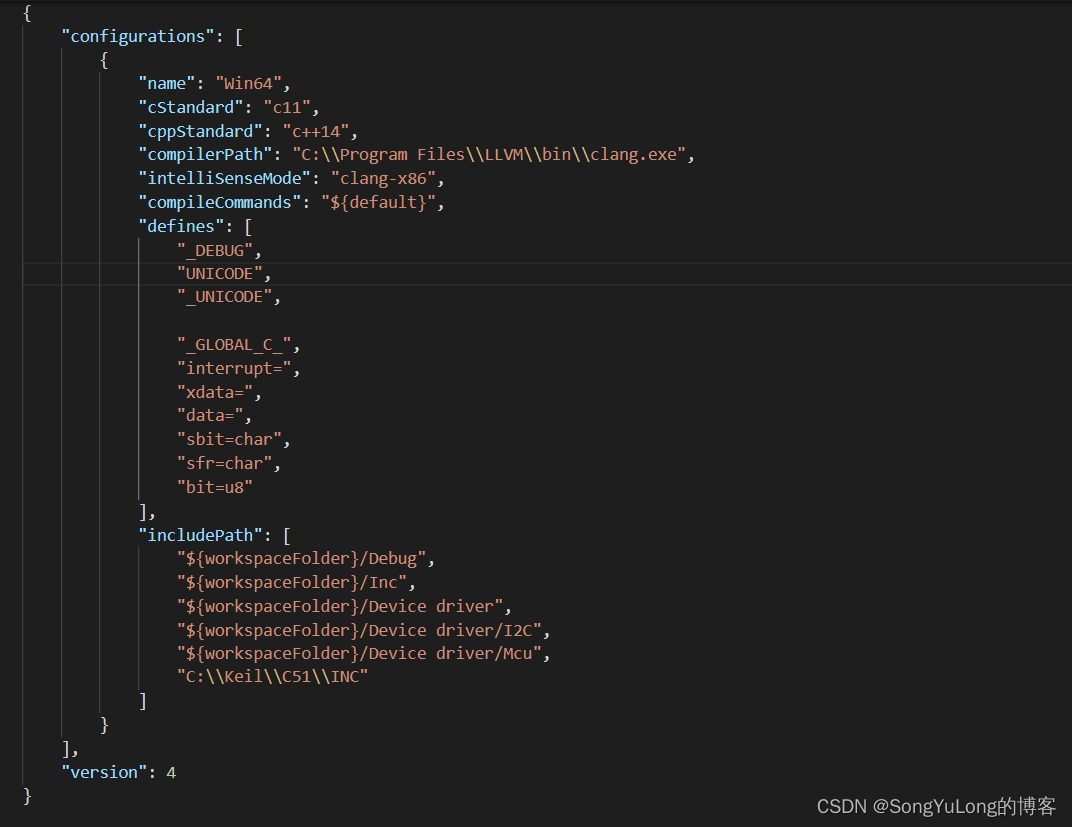Click the "C:\\Keil\\C51\\INC" include path
This screenshot has height=827, width=1072.
[x=272, y=676]
